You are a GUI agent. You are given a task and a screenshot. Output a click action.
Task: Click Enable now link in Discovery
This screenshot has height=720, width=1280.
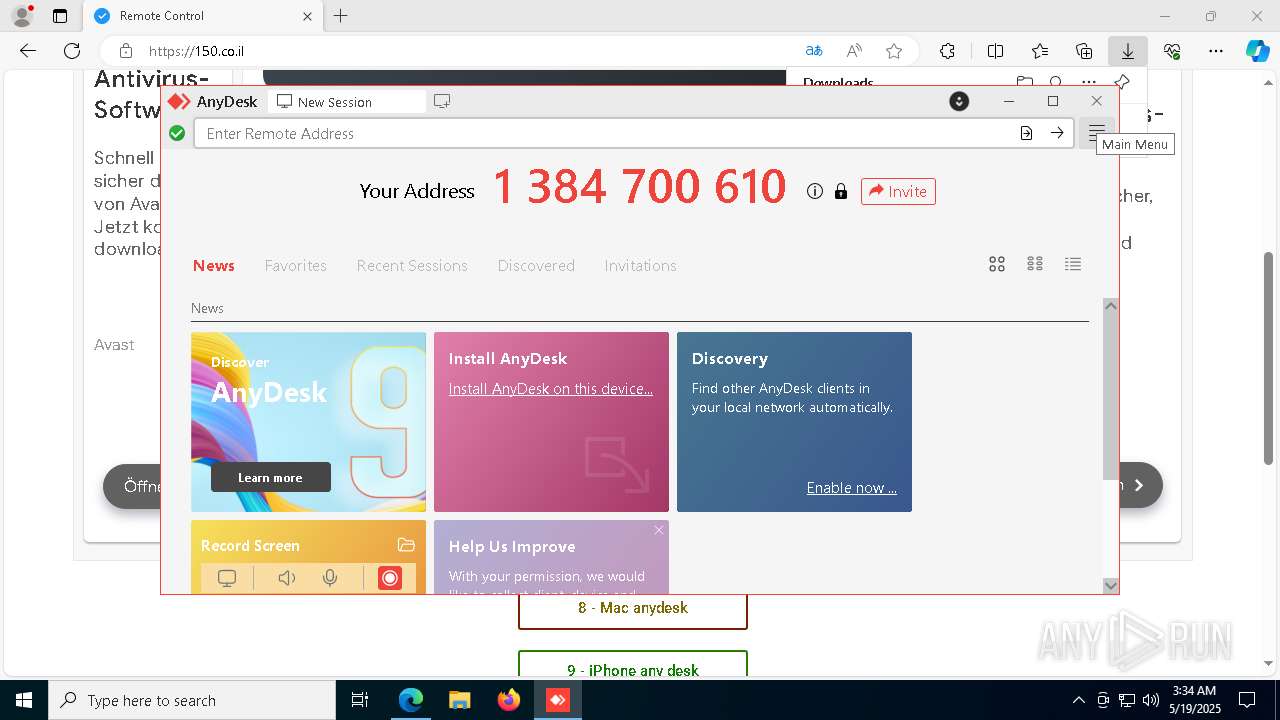click(852, 488)
